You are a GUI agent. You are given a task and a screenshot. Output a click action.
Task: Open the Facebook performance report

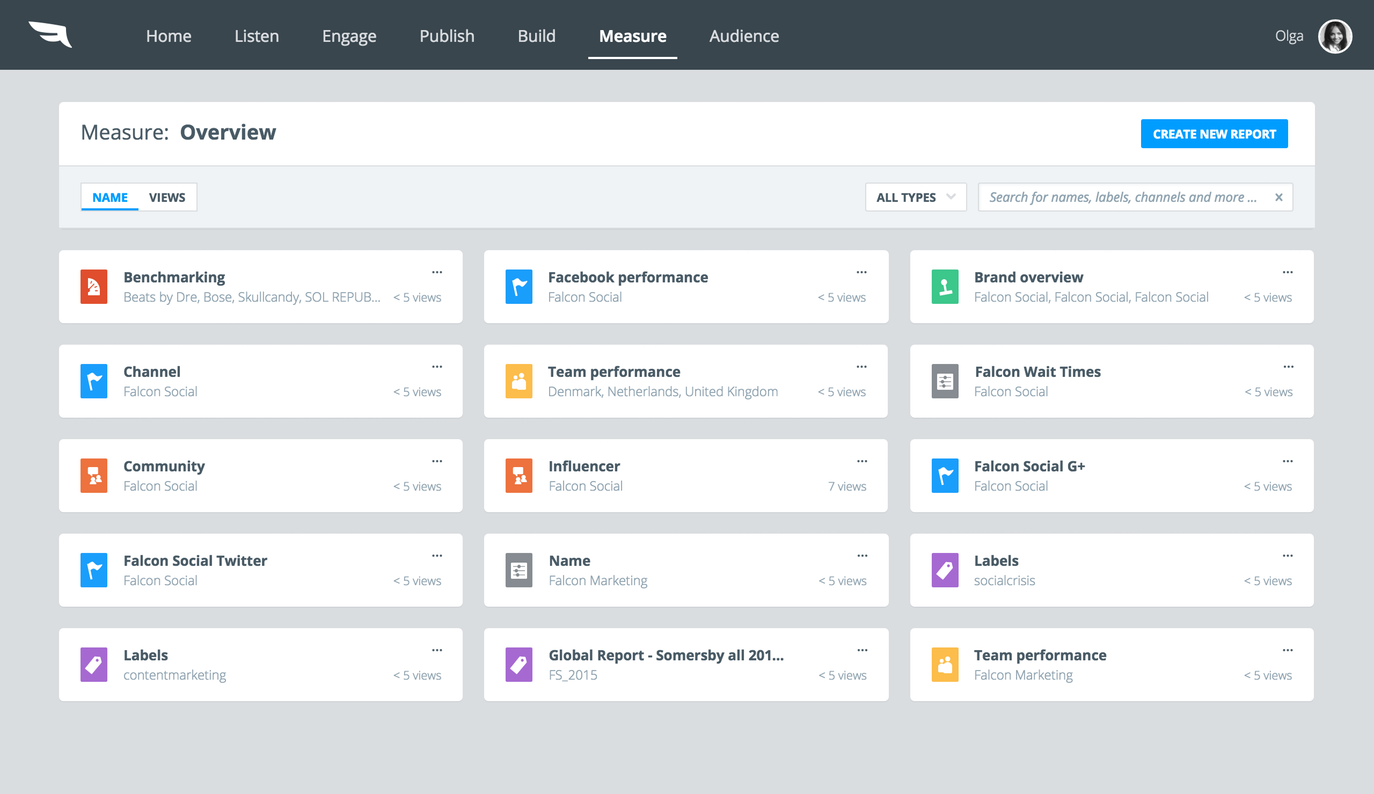686,287
